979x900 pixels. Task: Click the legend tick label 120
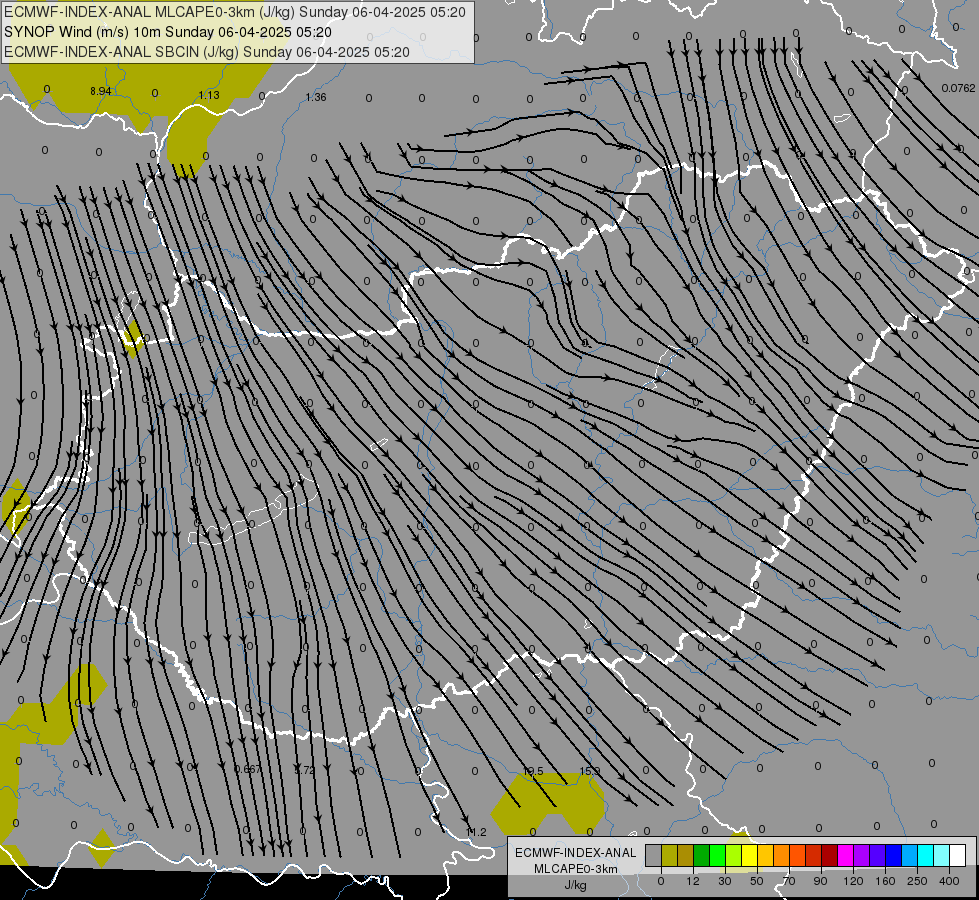tap(854, 881)
